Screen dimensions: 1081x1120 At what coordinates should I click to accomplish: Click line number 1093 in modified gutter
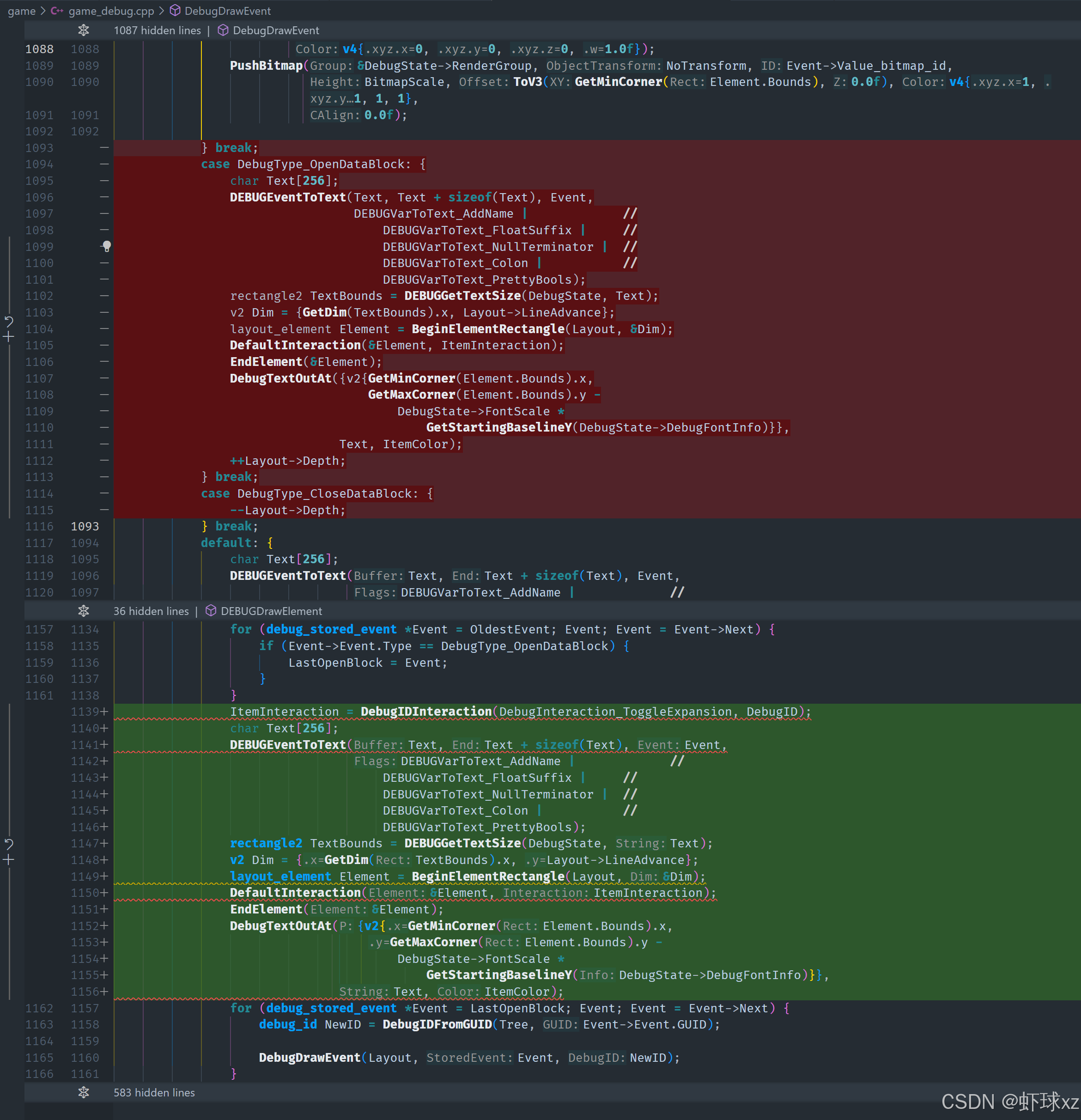point(85,526)
